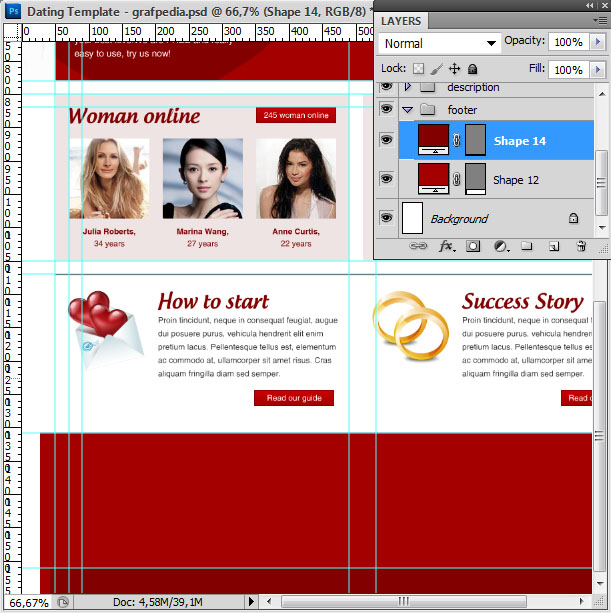Click lock position move icon
Viewport: 611px width, 613px height.
tap(454, 69)
